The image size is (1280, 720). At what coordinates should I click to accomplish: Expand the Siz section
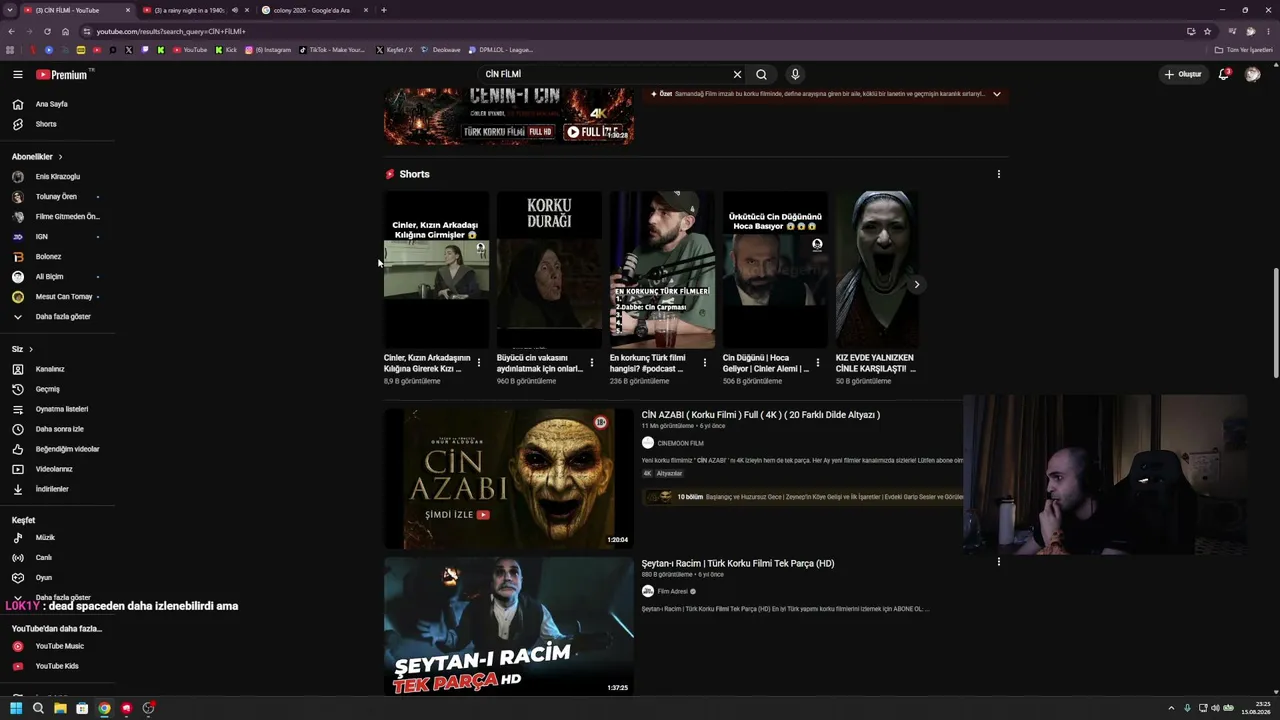(x=23, y=349)
